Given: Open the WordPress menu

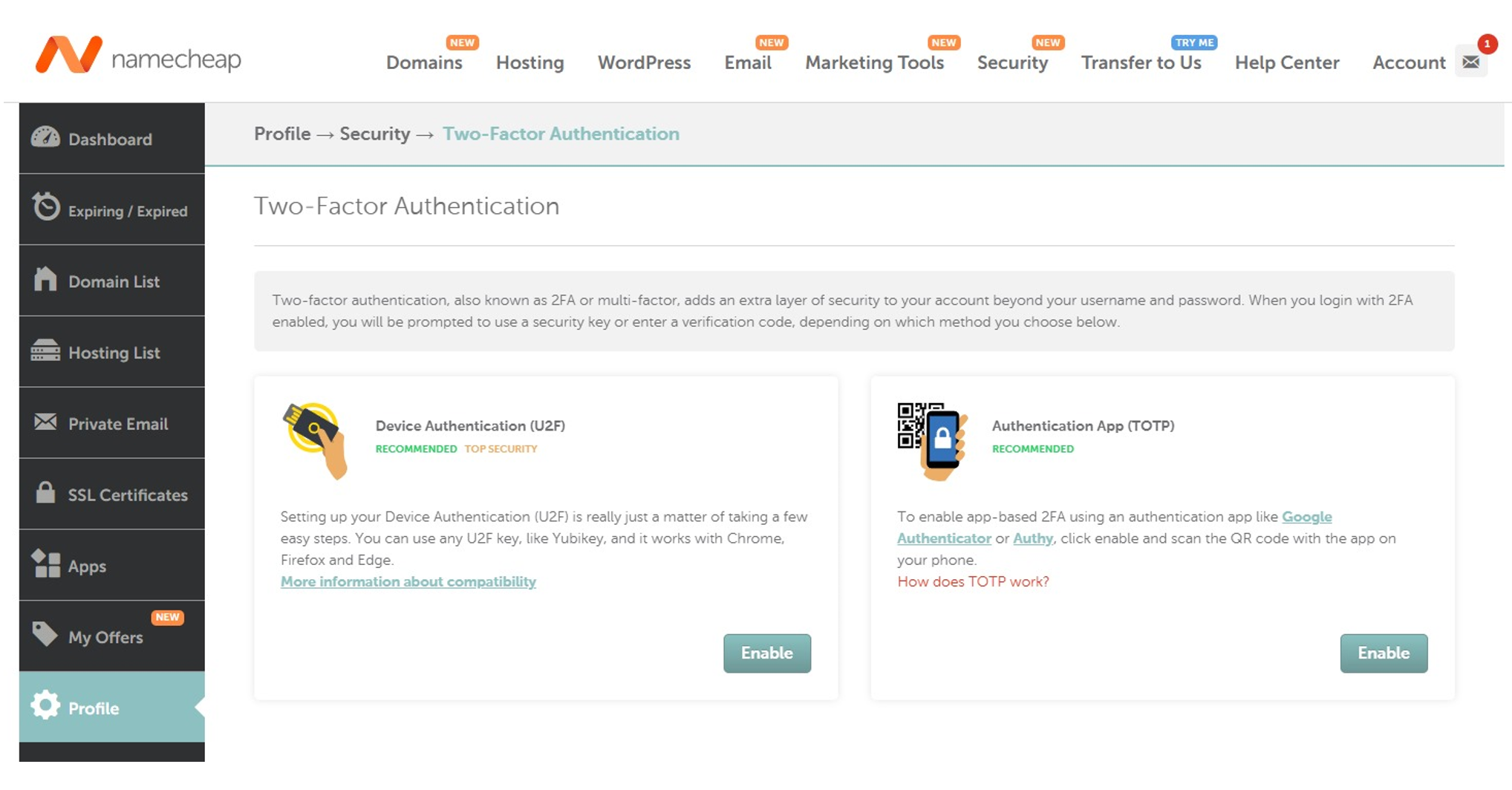Looking at the screenshot, I should coord(644,62).
